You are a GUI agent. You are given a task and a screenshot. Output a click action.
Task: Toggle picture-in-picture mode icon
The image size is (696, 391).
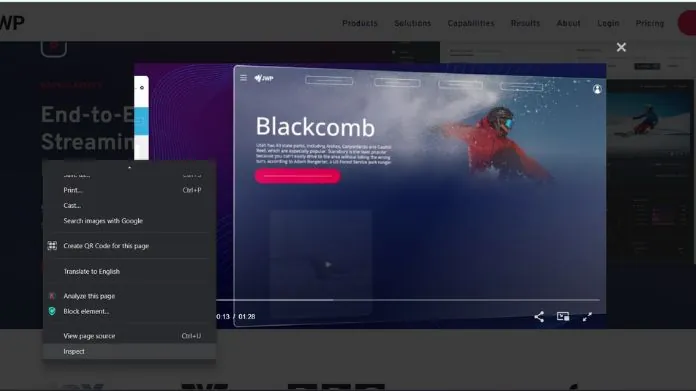click(x=563, y=316)
